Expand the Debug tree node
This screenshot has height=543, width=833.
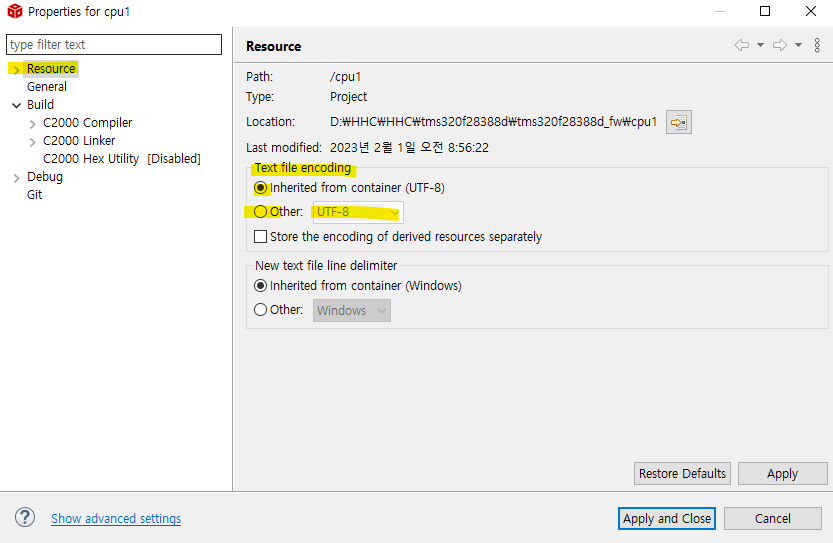point(16,178)
